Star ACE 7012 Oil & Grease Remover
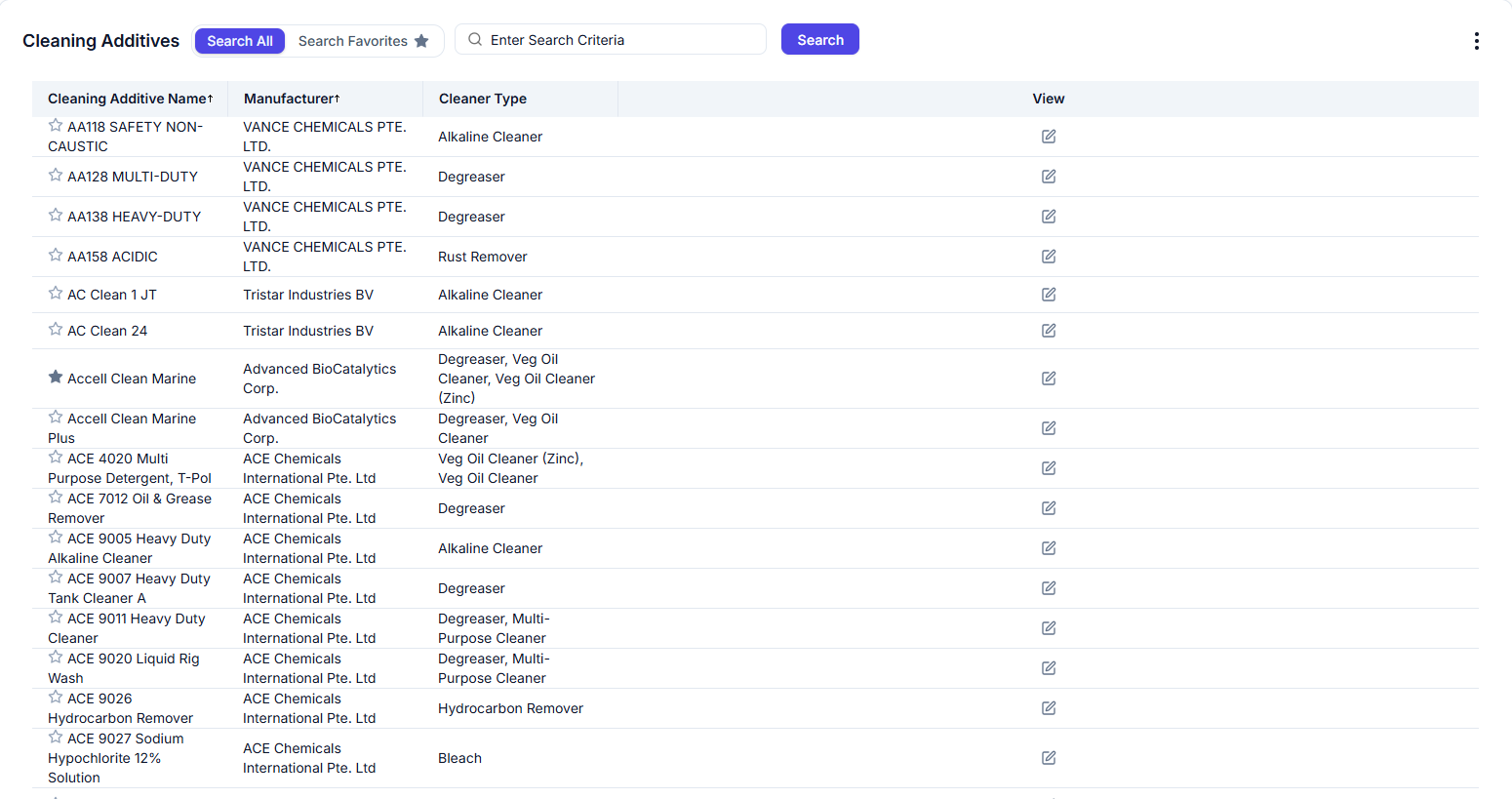Screen dimensions: 1512x799 click(56, 498)
